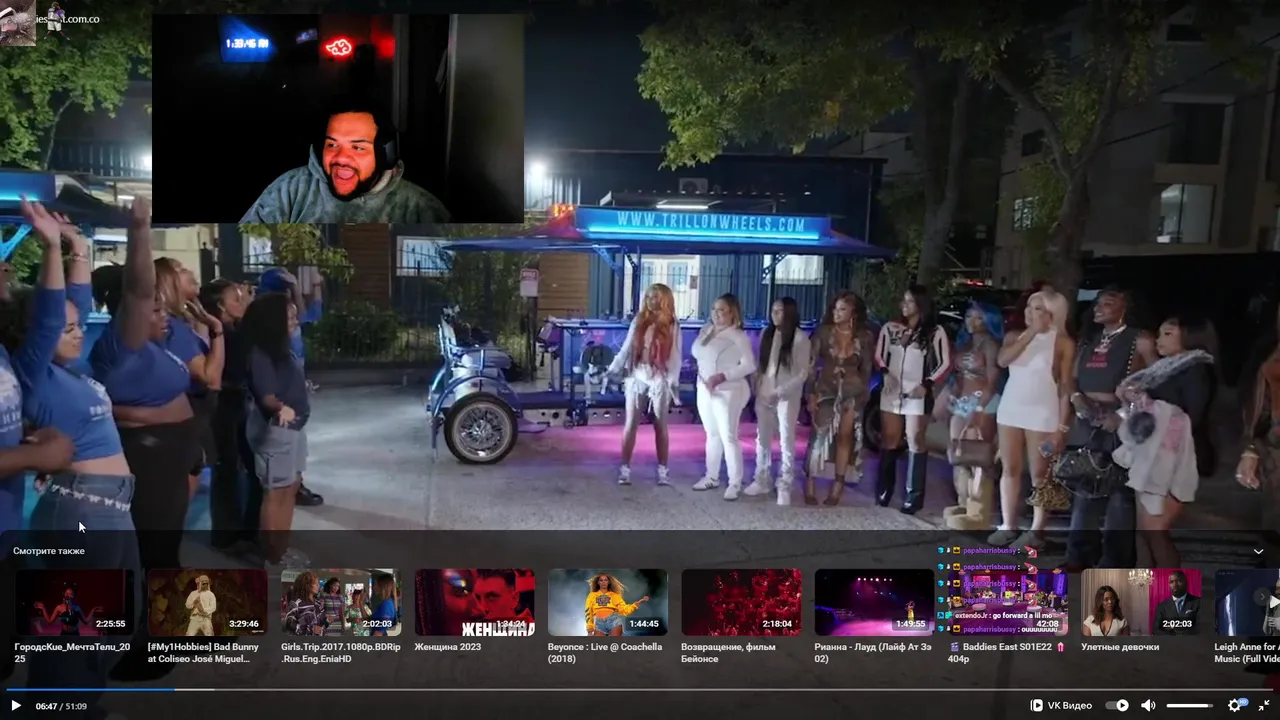Click the Смотрите также heading
This screenshot has width=1280, height=720.
point(49,551)
